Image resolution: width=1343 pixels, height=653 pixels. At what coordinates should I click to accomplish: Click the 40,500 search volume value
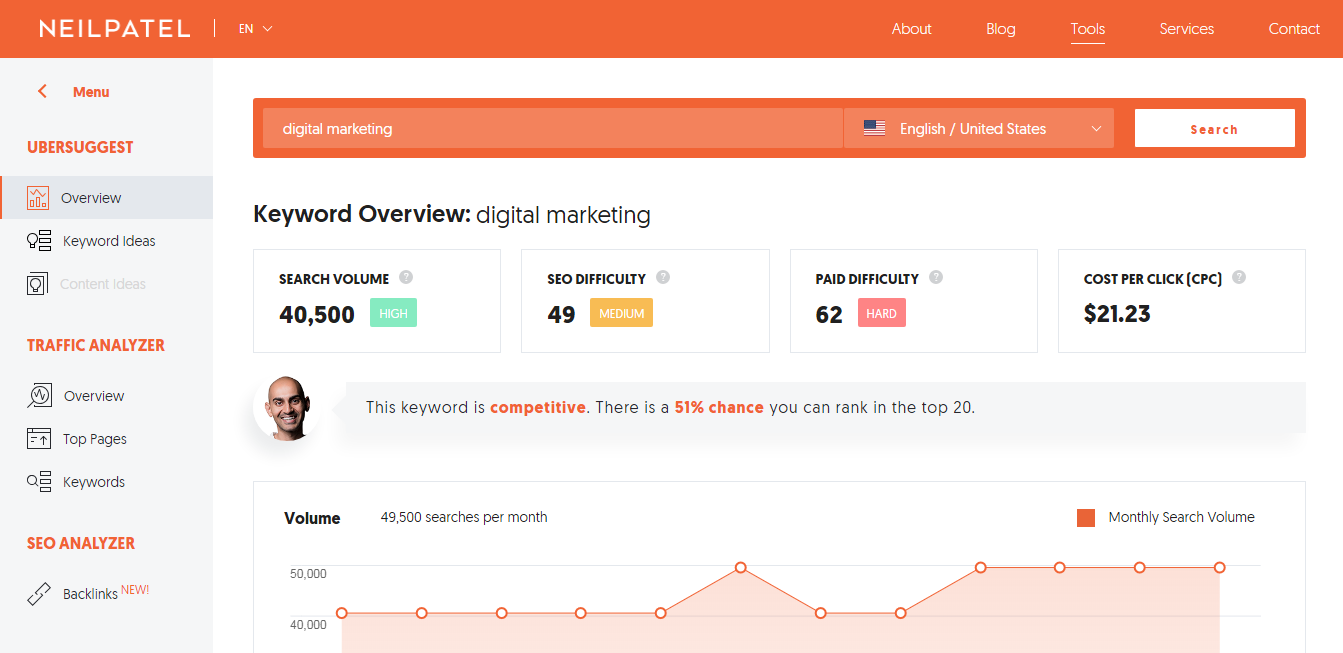317,314
